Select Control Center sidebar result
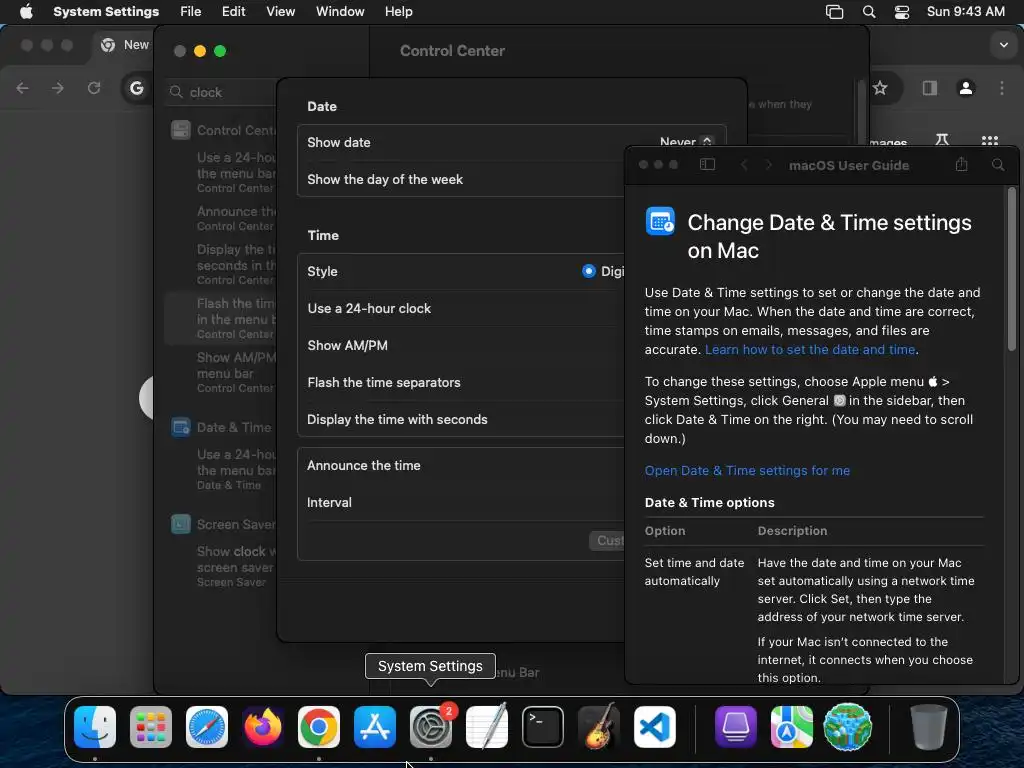1024x768 pixels. coord(223,130)
